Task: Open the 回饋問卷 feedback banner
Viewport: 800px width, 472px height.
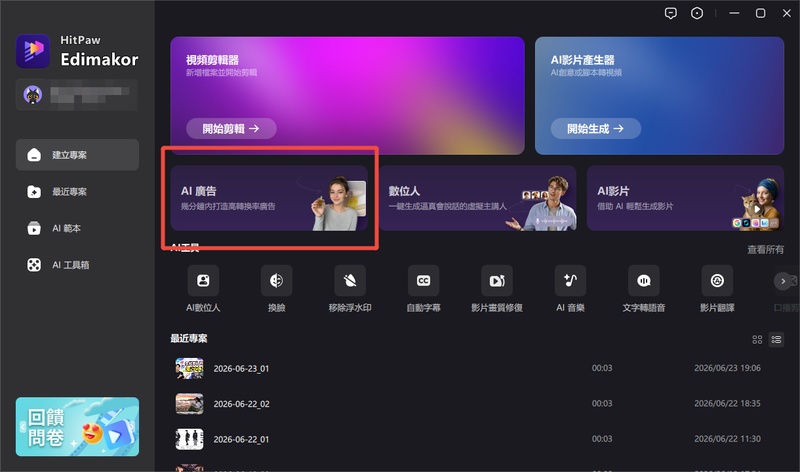Action: pos(77,427)
